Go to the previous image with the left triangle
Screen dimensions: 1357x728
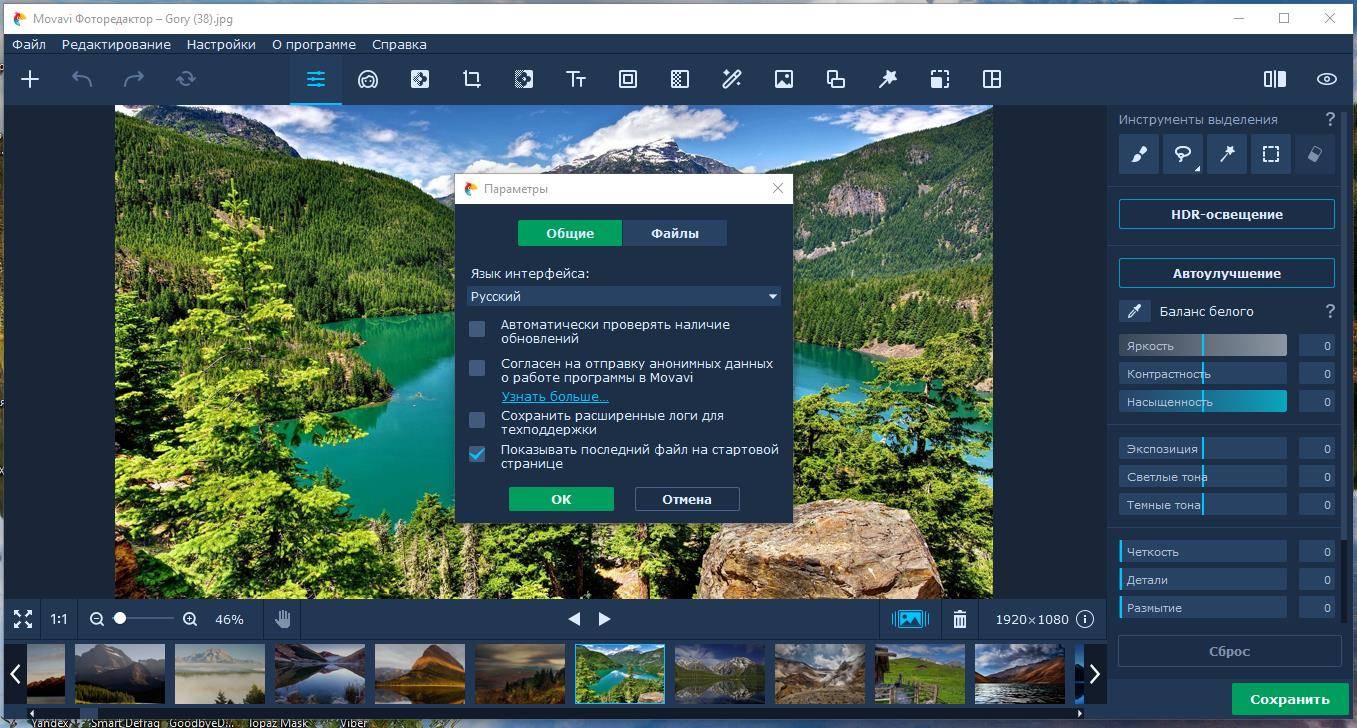click(574, 619)
